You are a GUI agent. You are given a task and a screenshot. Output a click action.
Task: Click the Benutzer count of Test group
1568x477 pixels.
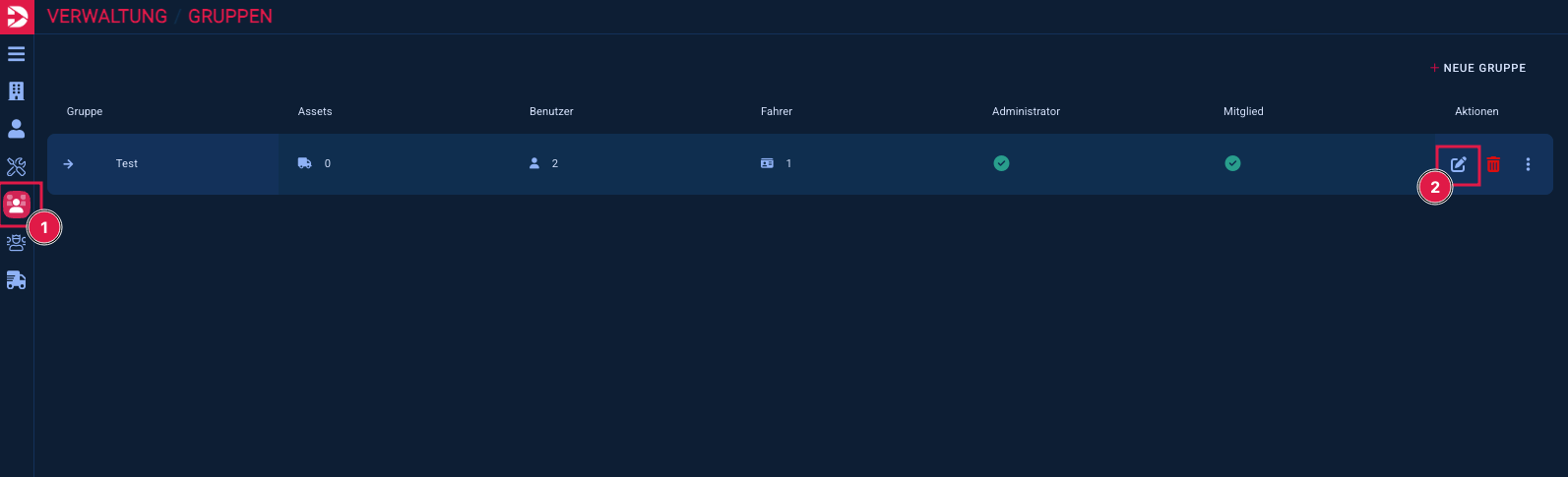pyautogui.click(x=554, y=163)
